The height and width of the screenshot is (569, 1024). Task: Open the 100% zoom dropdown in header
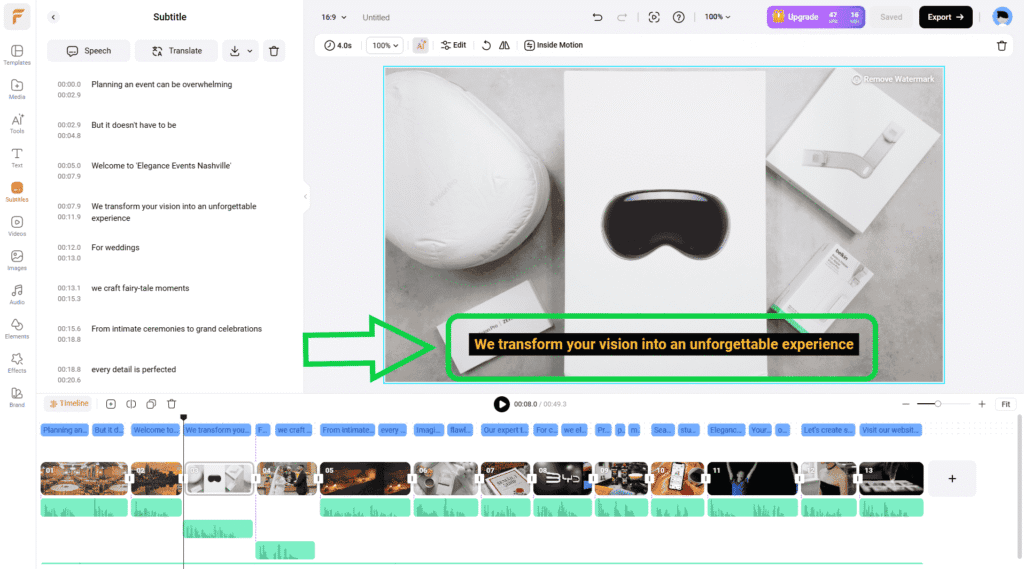717,17
